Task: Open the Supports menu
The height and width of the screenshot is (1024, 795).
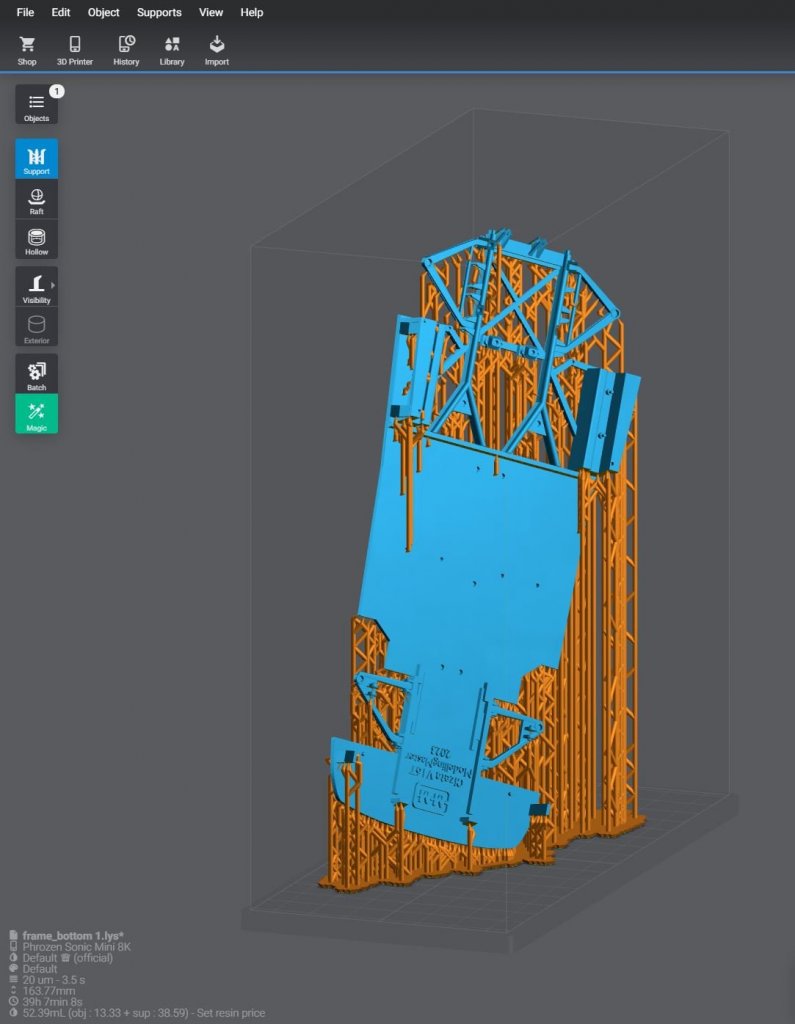Action: coord(159,13)
